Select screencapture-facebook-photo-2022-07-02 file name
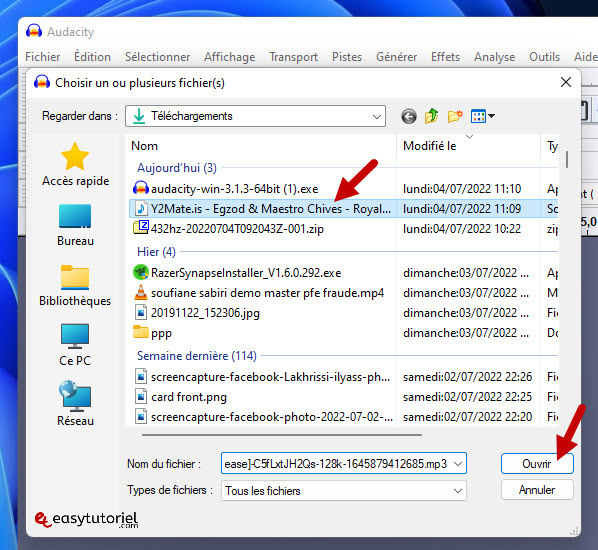 point(272,417)
